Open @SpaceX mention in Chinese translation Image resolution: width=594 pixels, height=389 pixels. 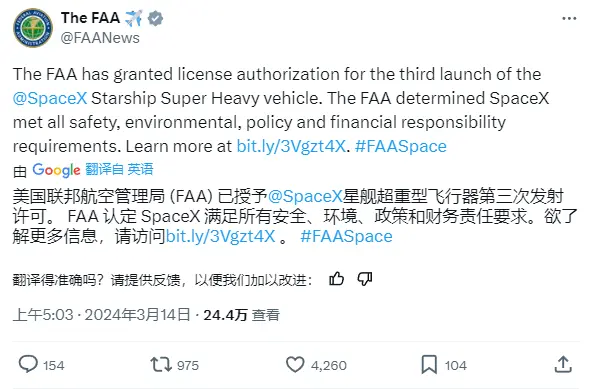pyautogui.click(x=305, y=196)
